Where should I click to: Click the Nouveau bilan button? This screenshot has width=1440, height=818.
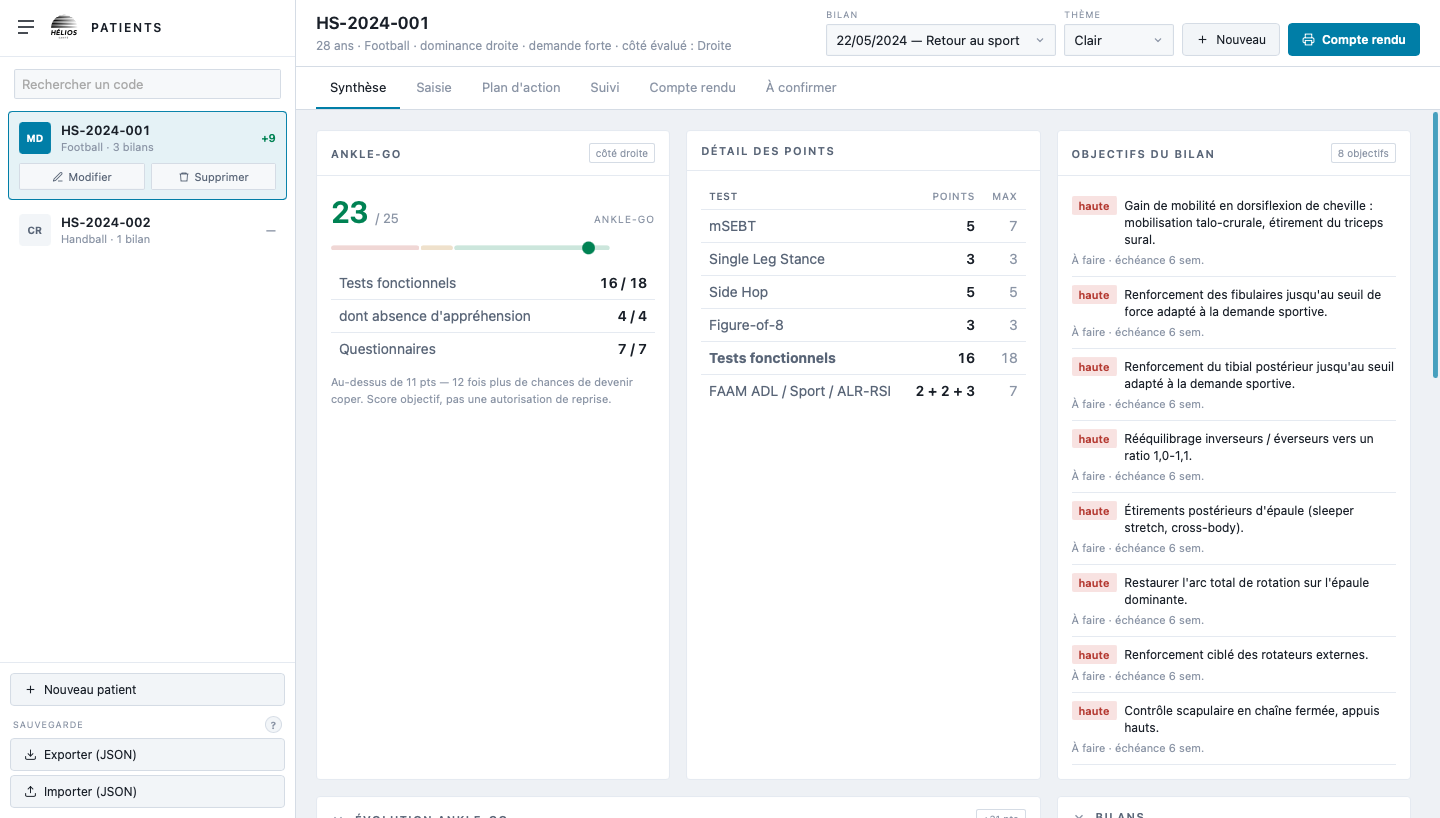[x=1231, y=40]
